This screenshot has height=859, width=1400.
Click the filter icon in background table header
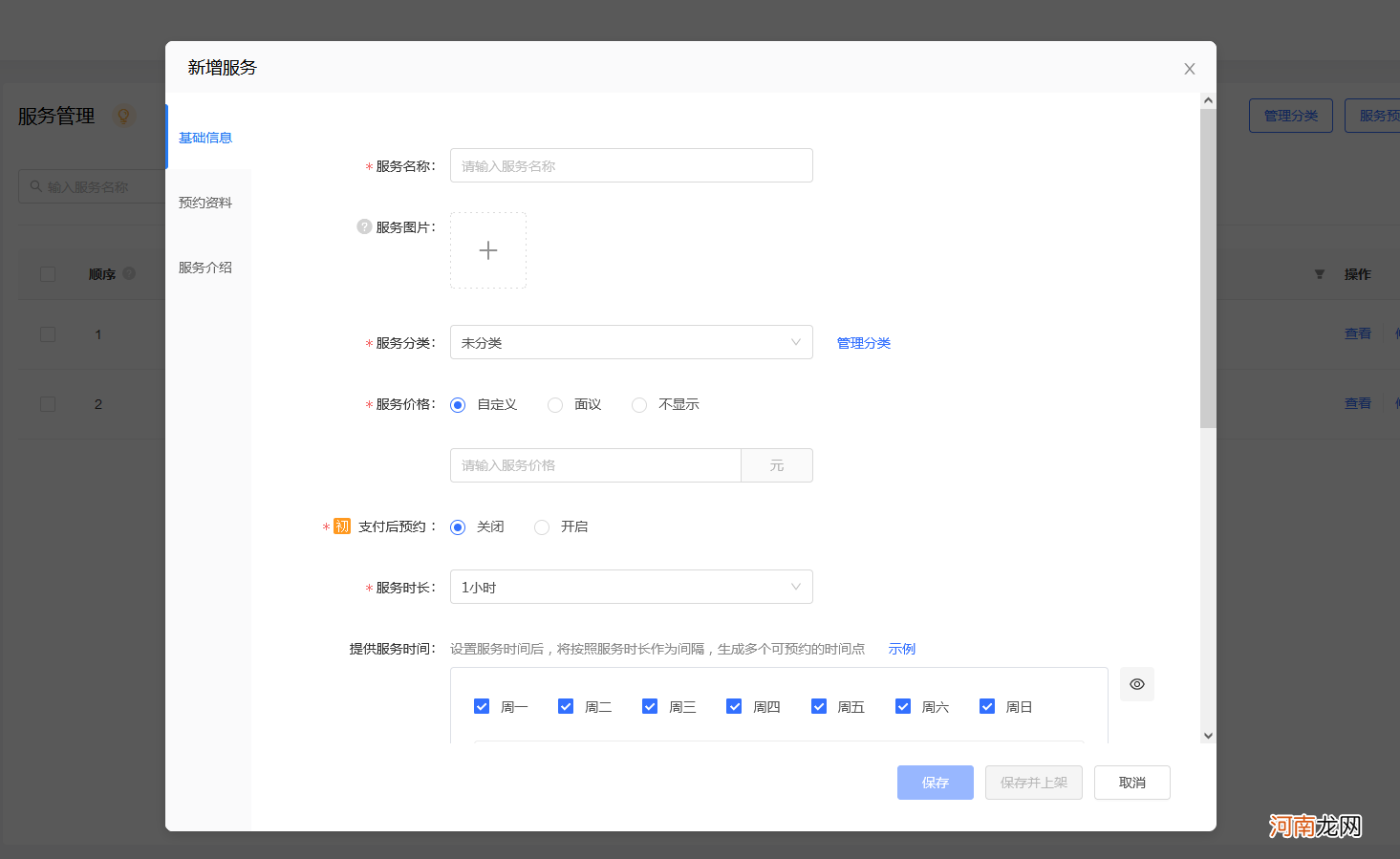[1320, 274]
